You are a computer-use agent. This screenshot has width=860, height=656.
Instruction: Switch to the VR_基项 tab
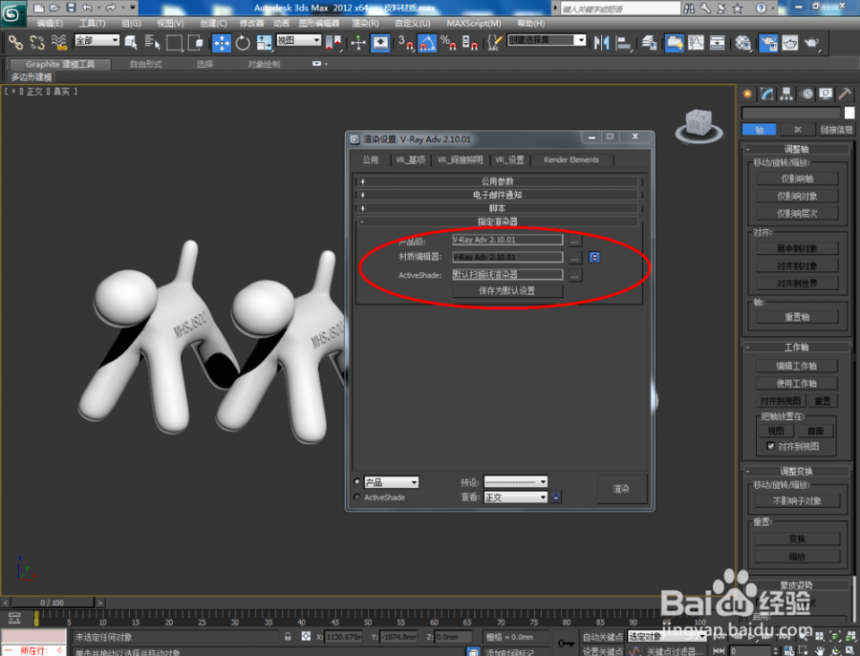[410, 160]
